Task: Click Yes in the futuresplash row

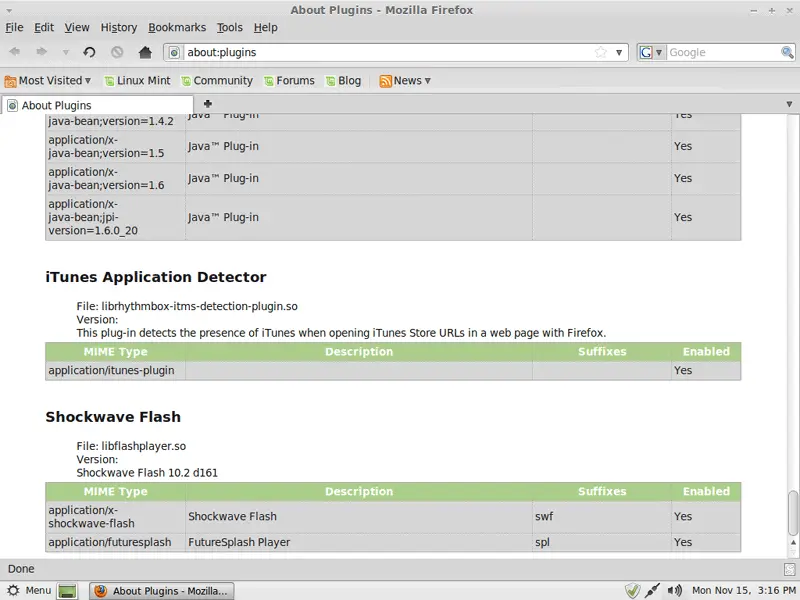Action: tap(683, 542)
